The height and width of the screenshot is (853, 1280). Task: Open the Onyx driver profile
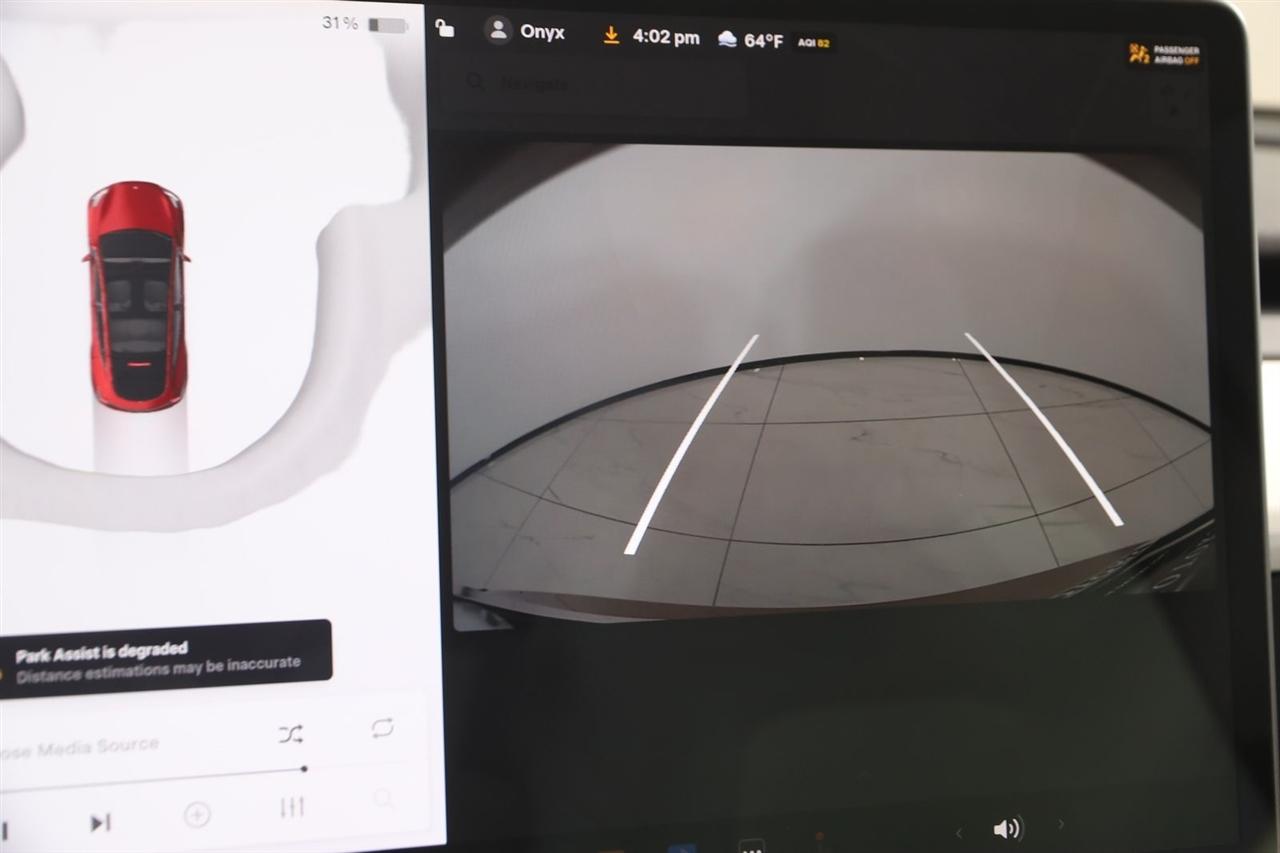click(x=525, y=32)
